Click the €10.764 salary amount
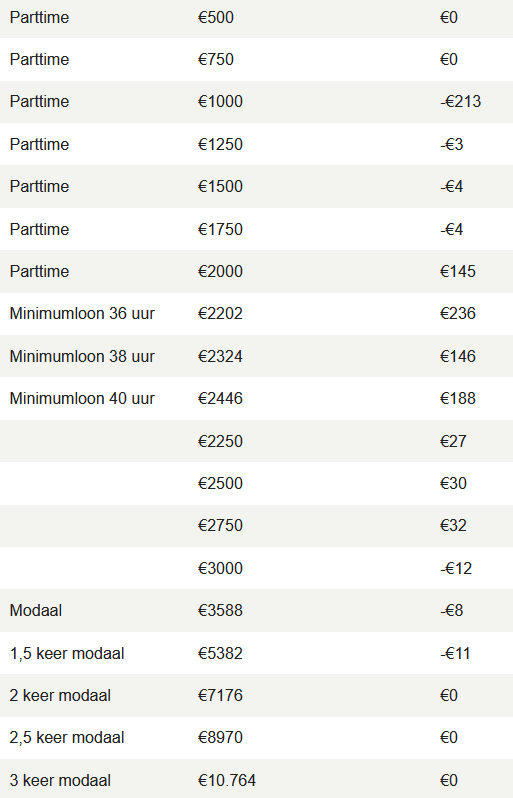 pos(227,780)
